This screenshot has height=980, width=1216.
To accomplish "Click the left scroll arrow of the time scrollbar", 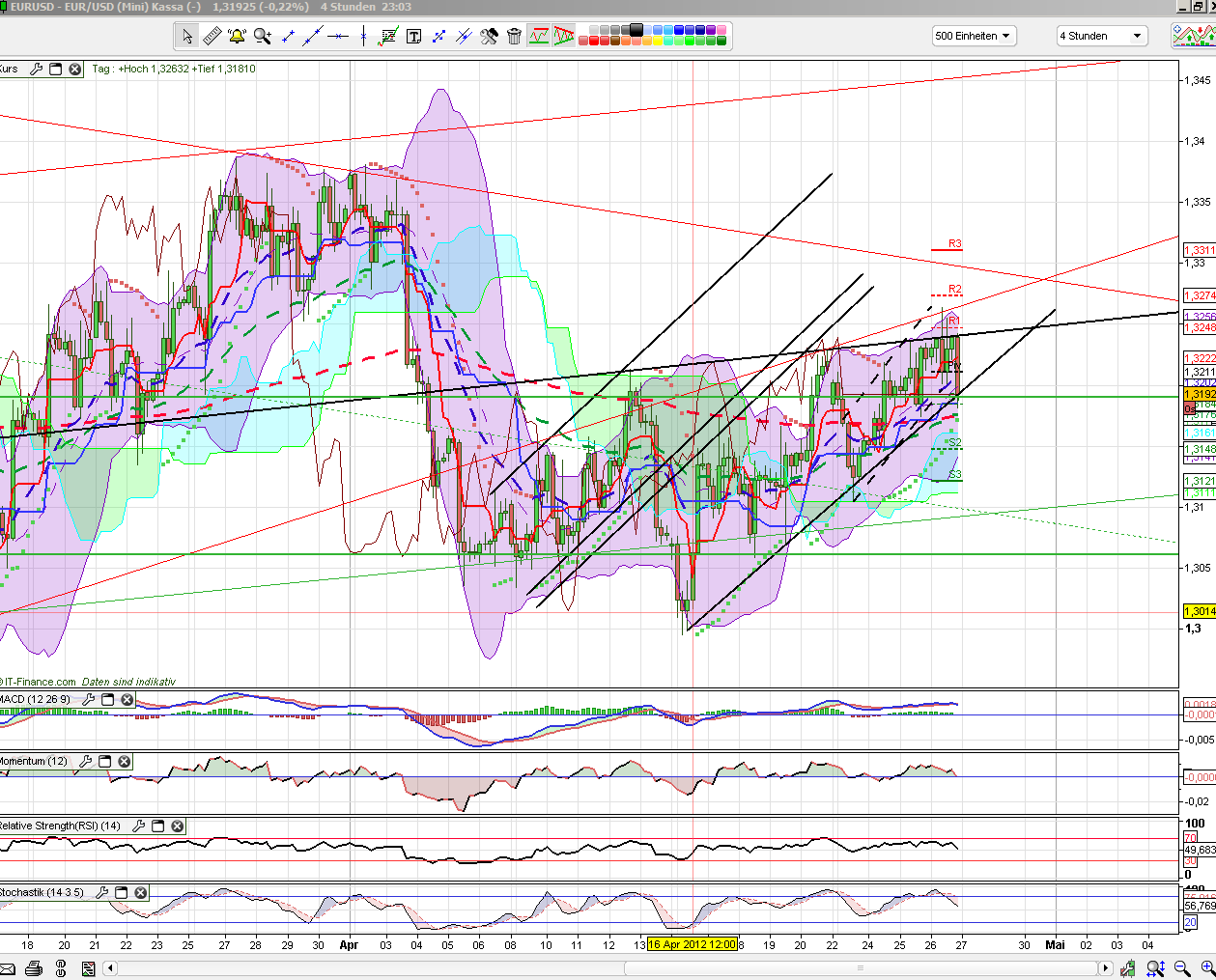I will pos(110,968).
